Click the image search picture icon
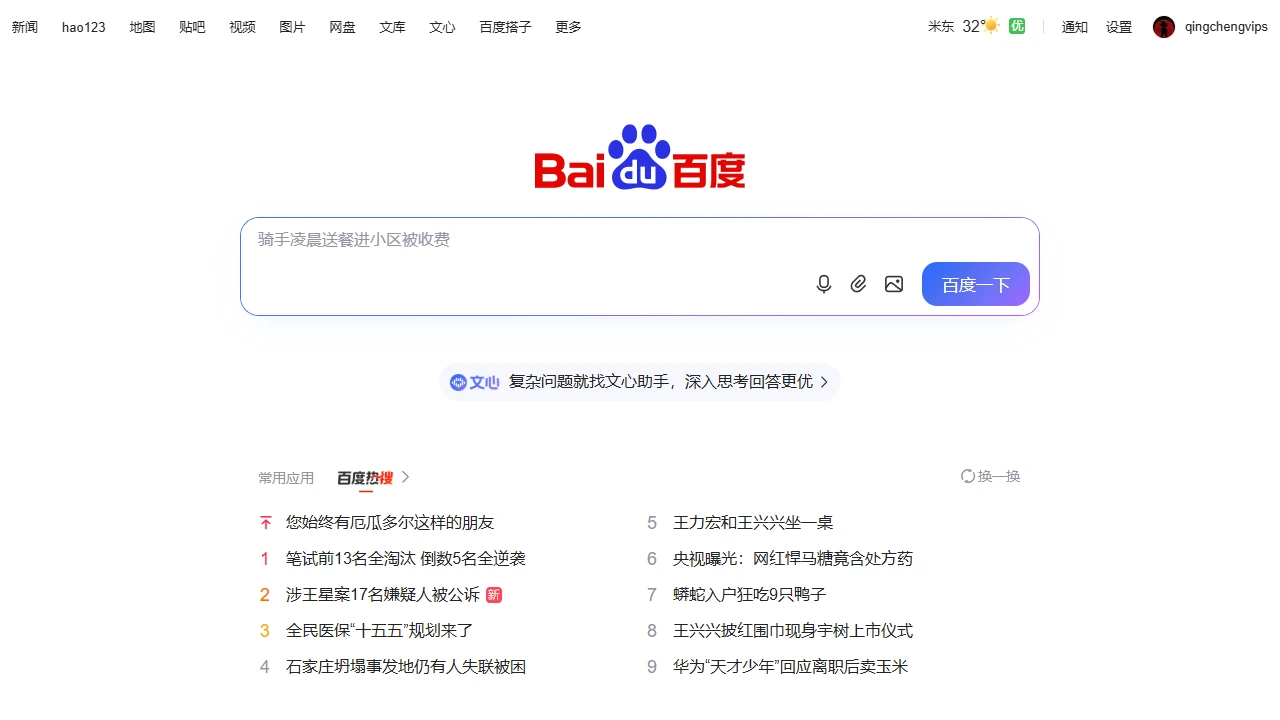This screenshot has height=720, width=1280. click(x=894, y=284)
